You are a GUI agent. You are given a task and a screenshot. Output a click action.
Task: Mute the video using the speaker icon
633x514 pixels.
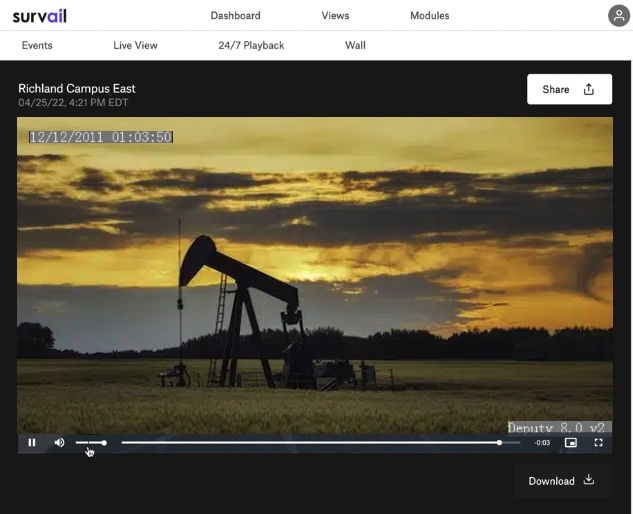tap(59, 442)
